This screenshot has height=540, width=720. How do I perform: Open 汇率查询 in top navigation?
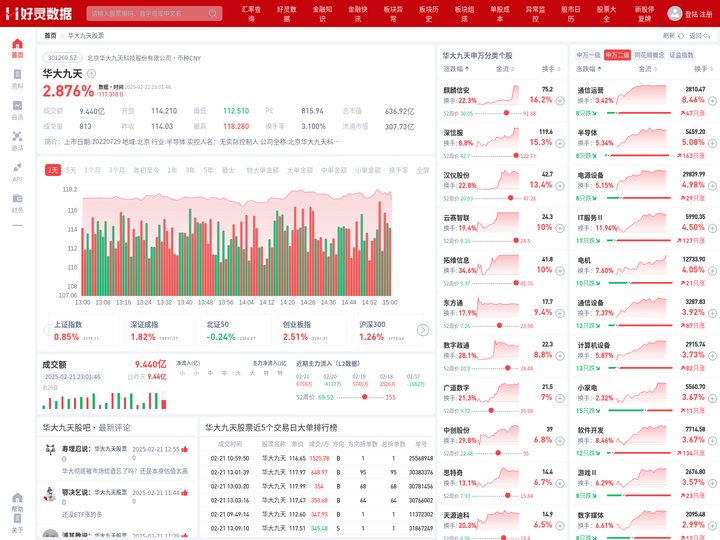(x=251, y=14)
